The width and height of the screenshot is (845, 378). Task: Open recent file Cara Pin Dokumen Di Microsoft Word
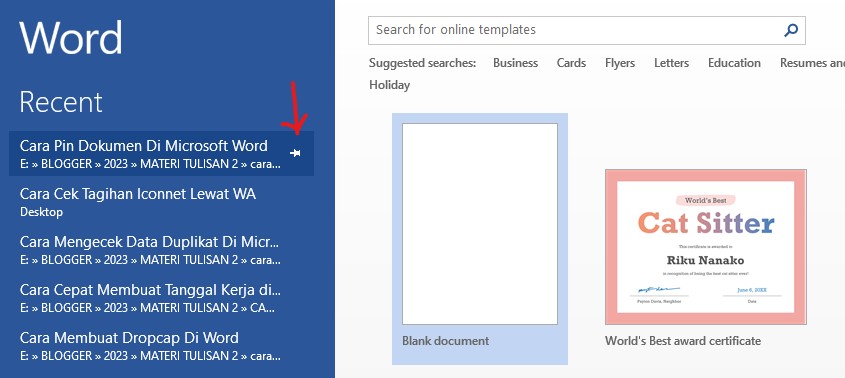click(162, 153)
